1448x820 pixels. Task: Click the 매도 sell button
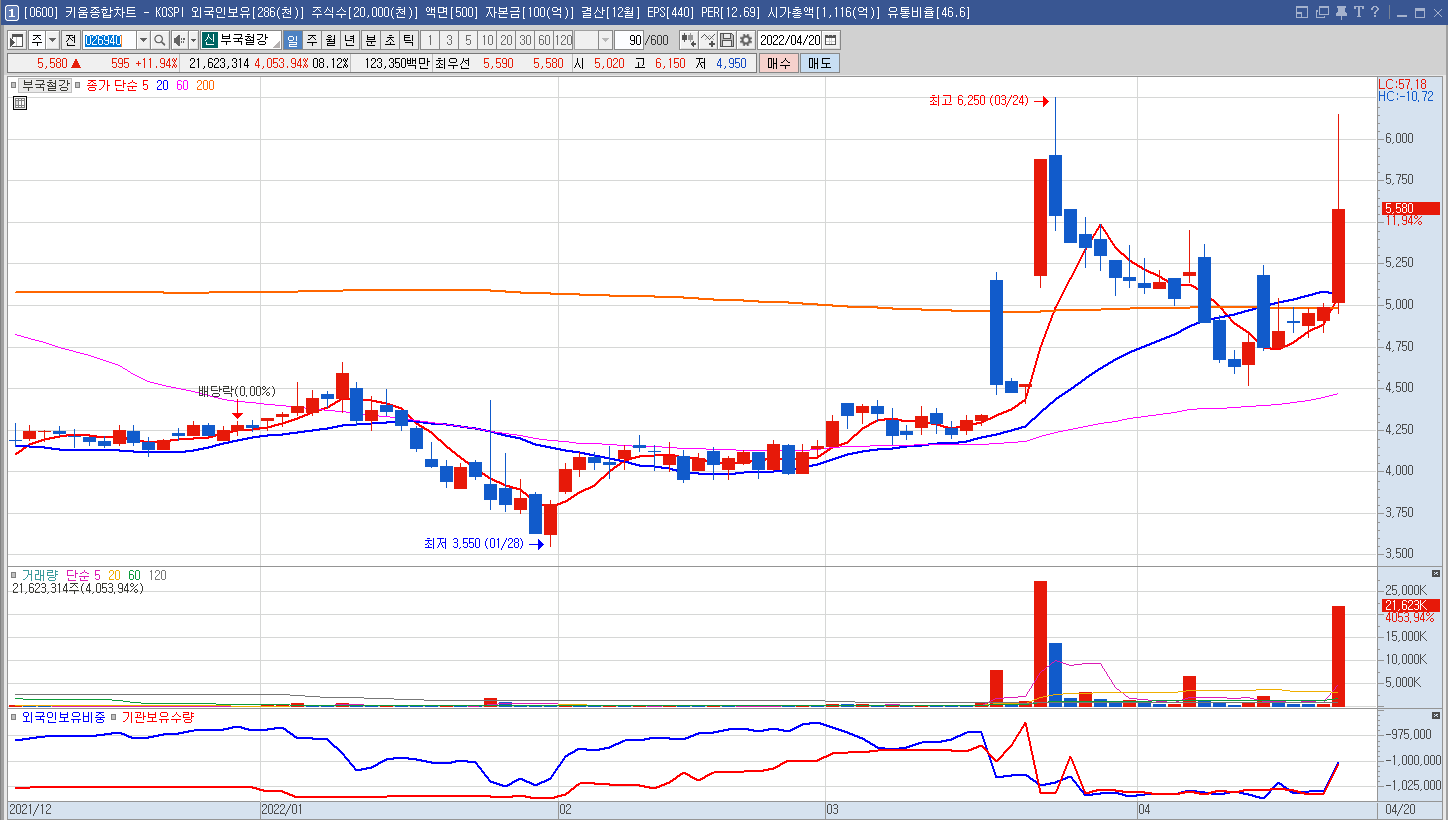tap(819, 63)
